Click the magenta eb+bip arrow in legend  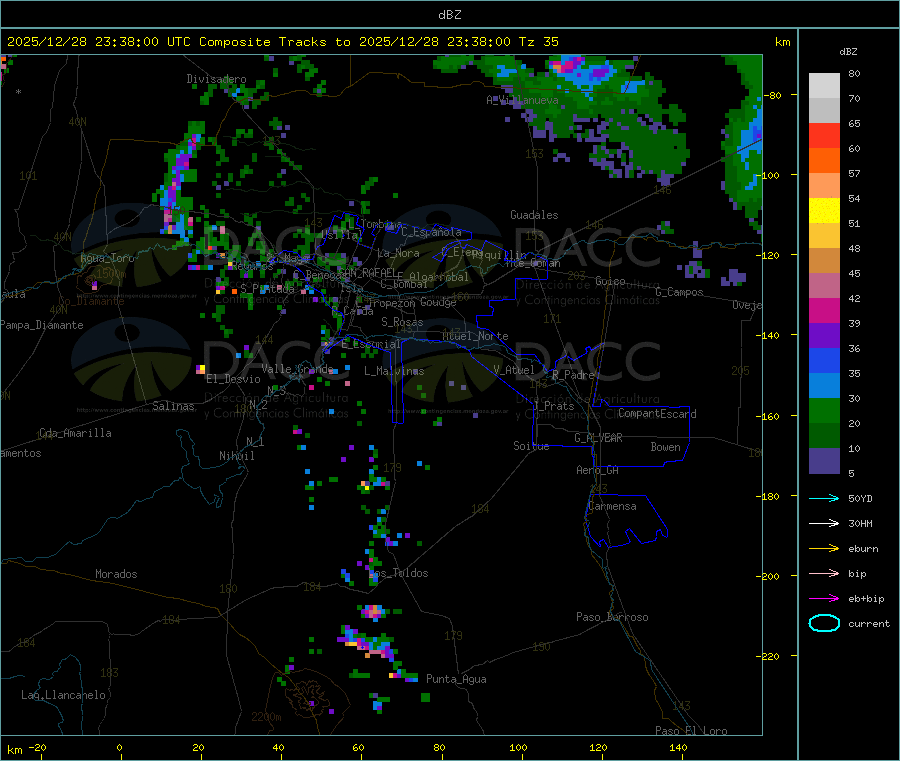pyautogui.click(x=824, y=598)
